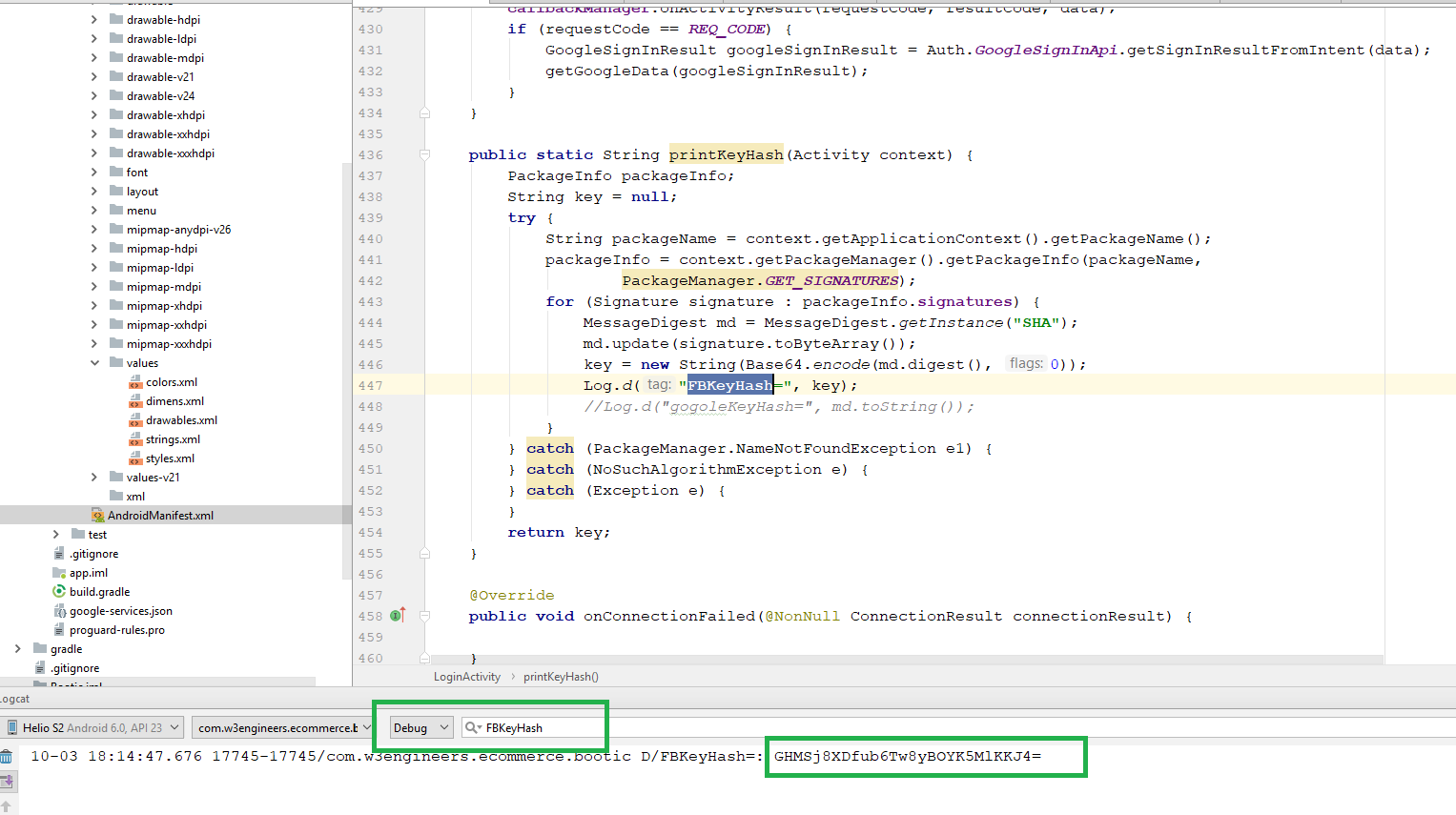
Task: Open strings.xml from the values folder
Action: (x=173, y=439)
